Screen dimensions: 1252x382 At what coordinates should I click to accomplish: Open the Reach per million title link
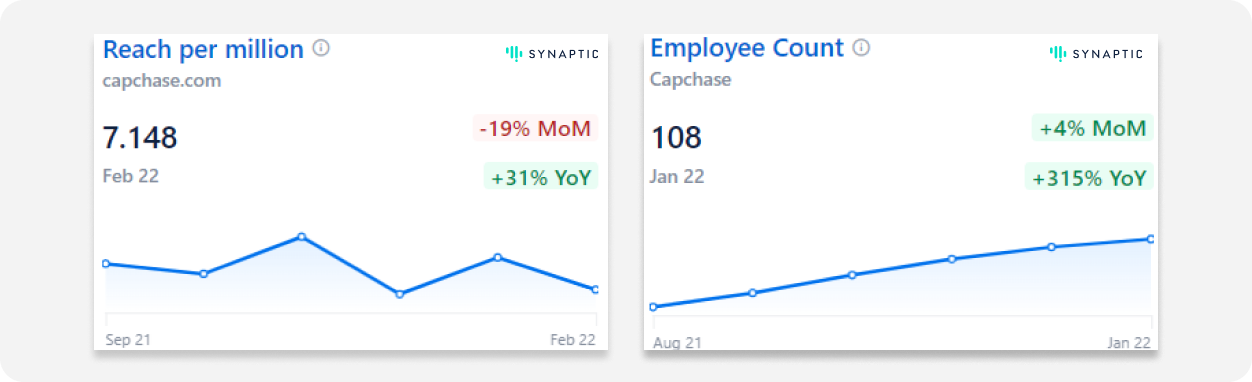tap(203, 49)
